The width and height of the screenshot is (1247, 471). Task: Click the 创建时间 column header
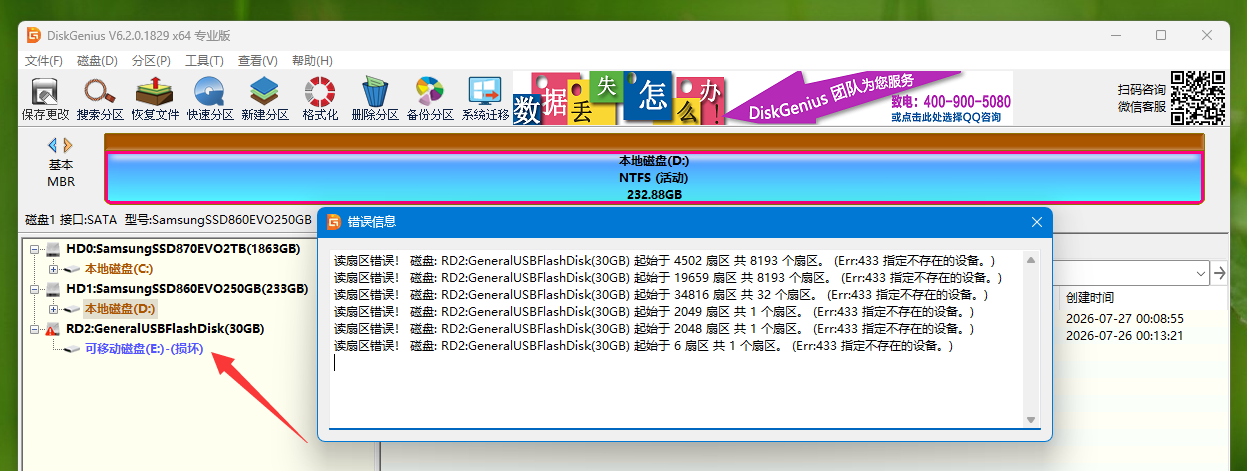point(1089,298)
